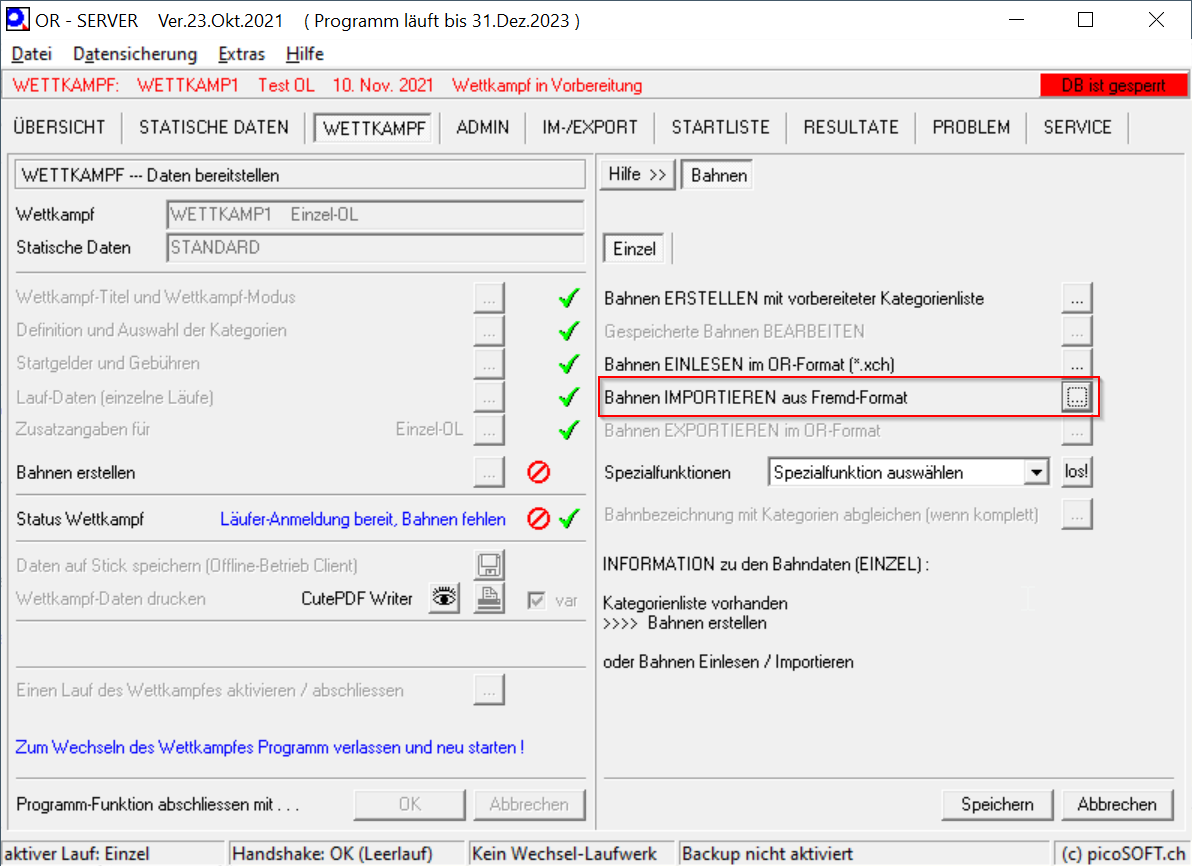The height and width of the screenshot is (866, 1192).
Task: Click the Wettkampf name input field
Action: pyautogui.click(x=375, y=215)
